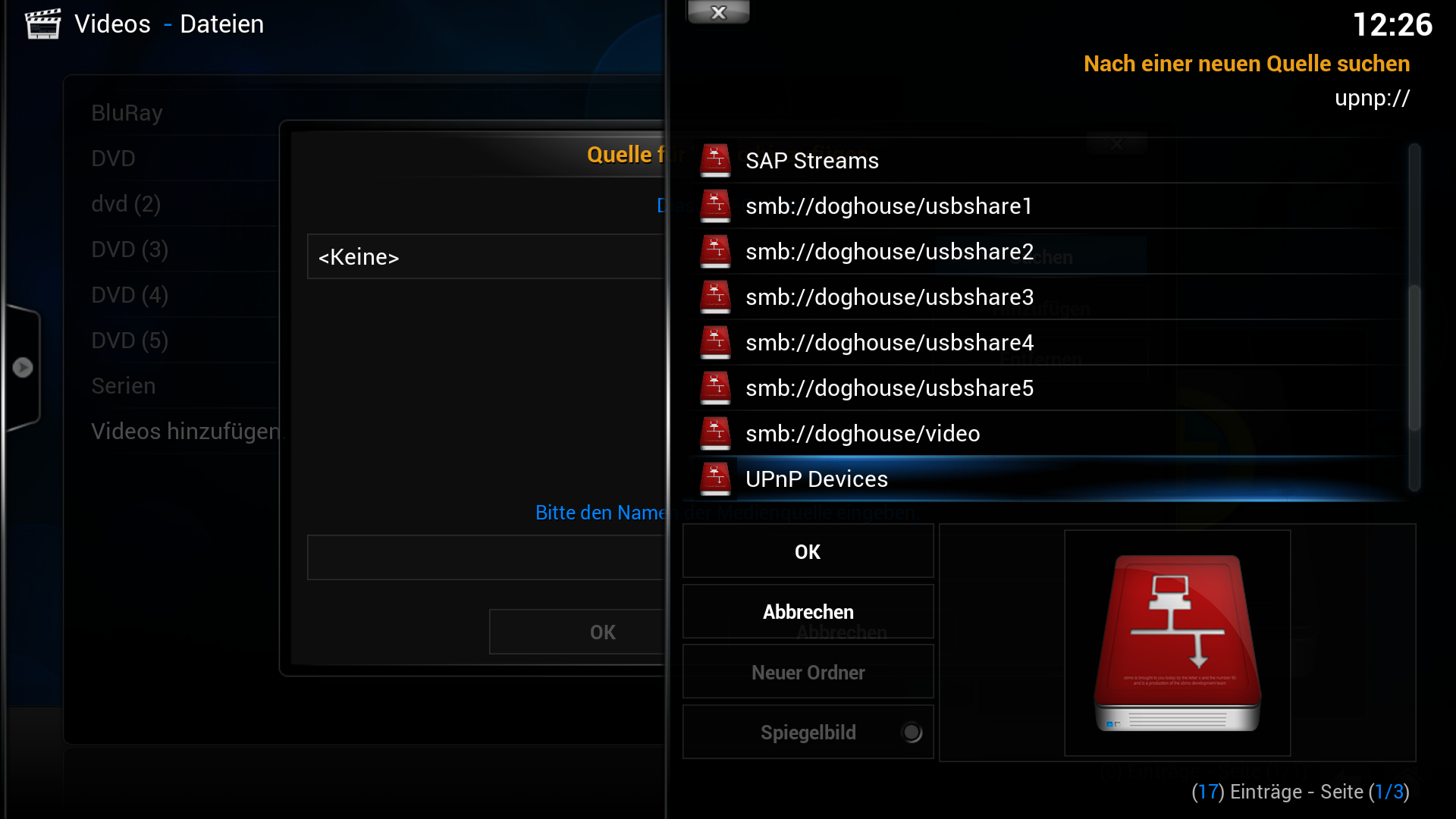Click the browse list scrollbar
The width and height of the screenshot is (1456, 819).
pos(1414,318)
